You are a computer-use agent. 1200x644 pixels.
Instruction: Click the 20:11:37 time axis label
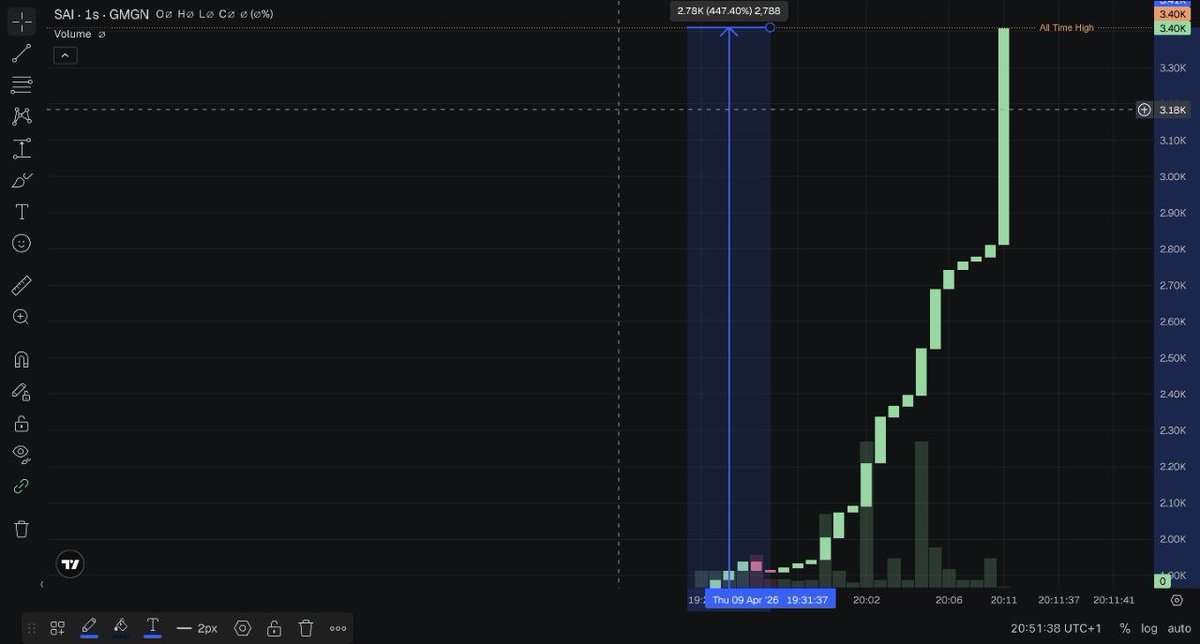point(1059,600)
